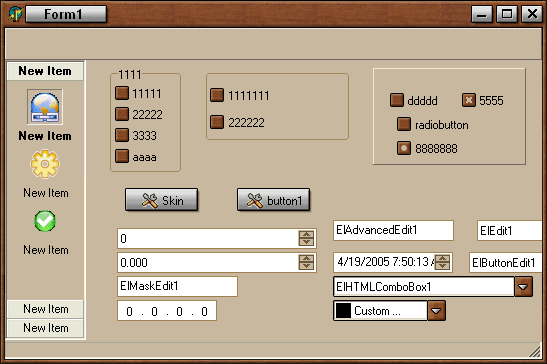
Task: Click into the ElButtonEdit1 field
Action: [506, 262]
